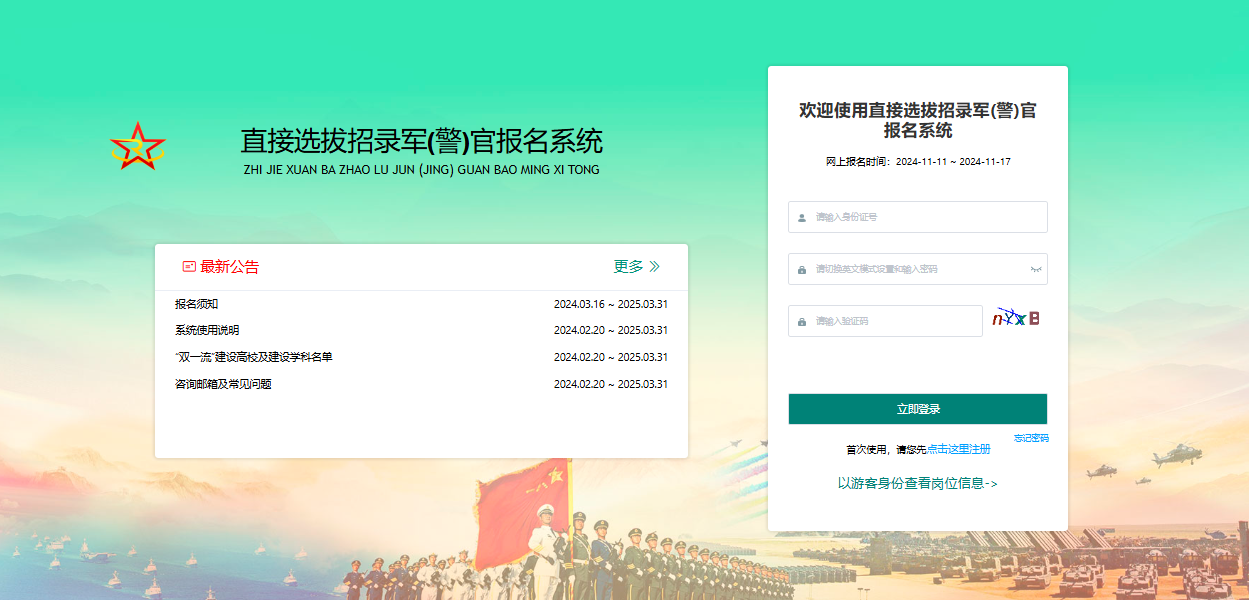Open the 点击这里注册 registration link
The width and height of the screenshot is (1249, 600).
958,450
